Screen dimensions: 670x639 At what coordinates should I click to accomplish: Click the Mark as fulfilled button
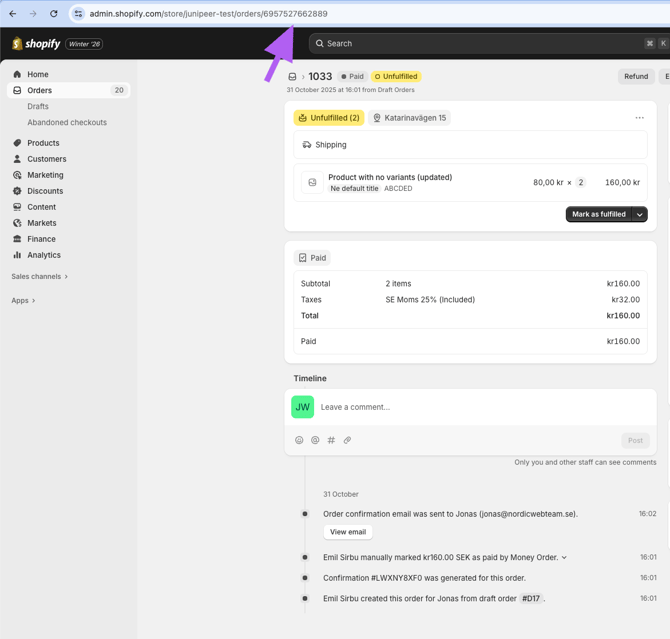[x=599, y=214]
